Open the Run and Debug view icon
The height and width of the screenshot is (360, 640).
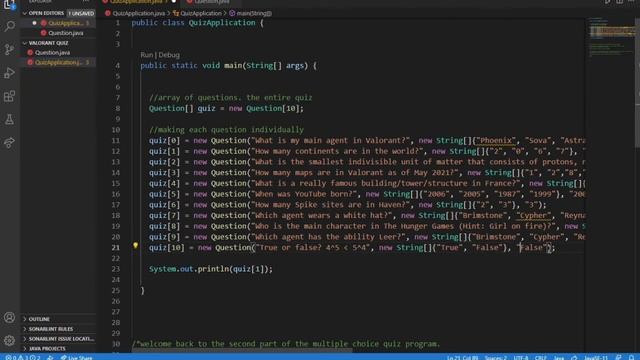click(x=9, y=73)
